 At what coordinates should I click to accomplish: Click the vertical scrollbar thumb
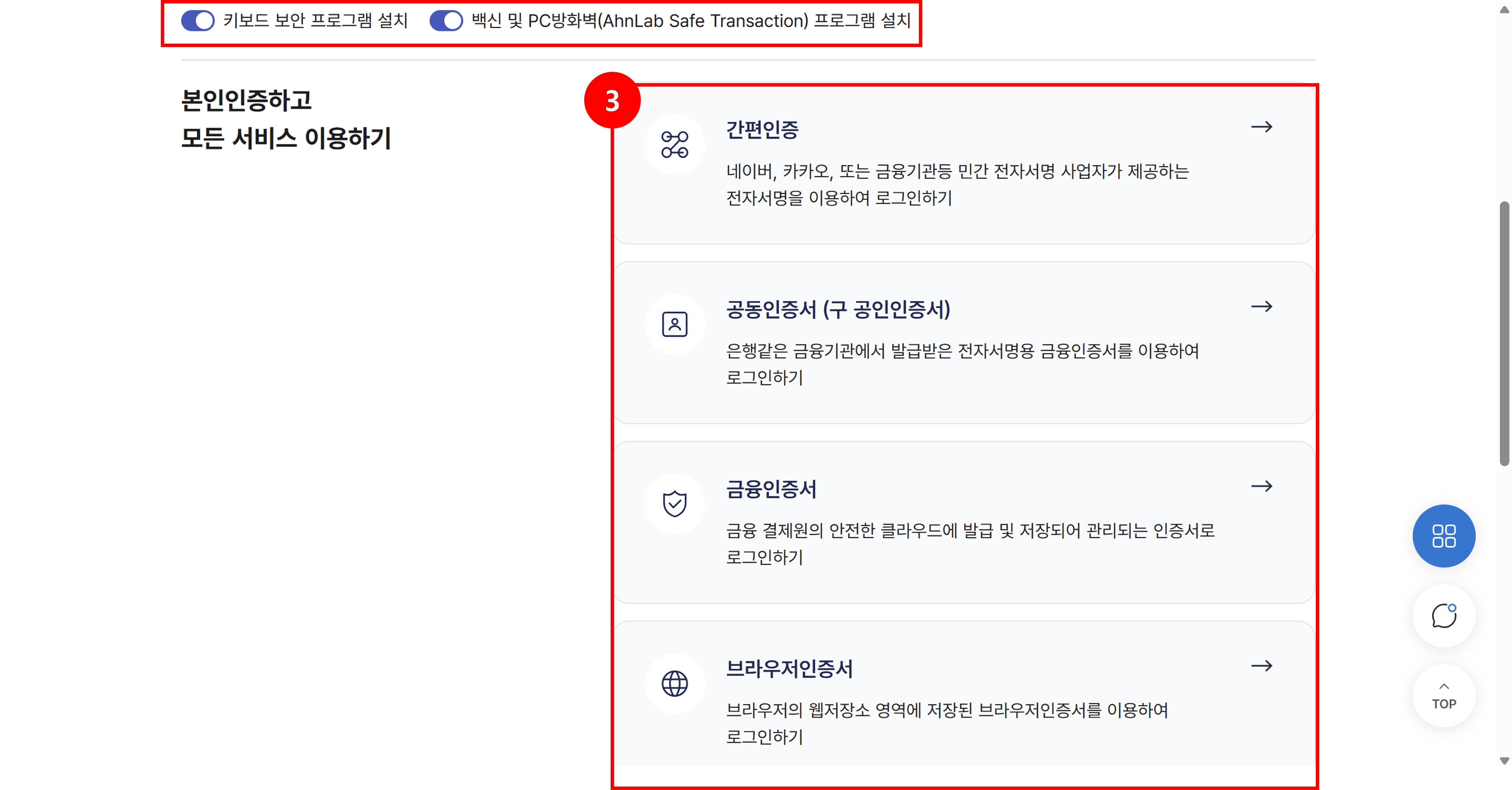click(1504, 333)
